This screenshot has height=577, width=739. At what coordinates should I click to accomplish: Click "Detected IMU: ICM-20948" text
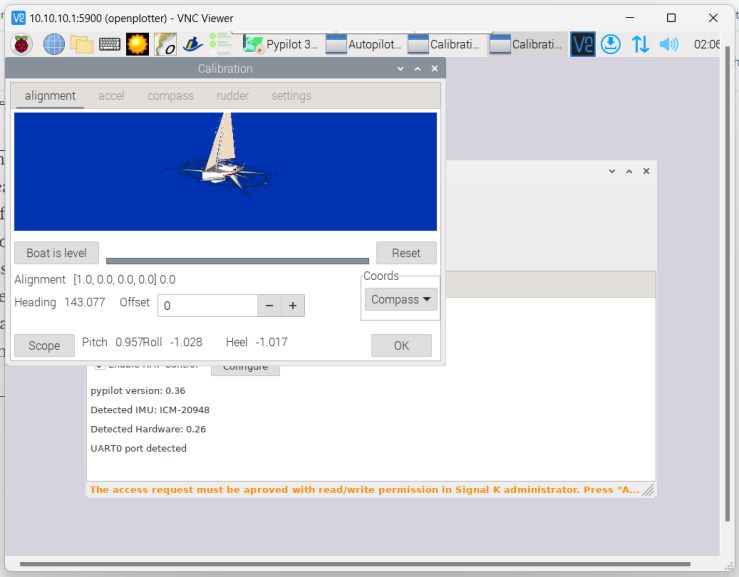(150, 410)
